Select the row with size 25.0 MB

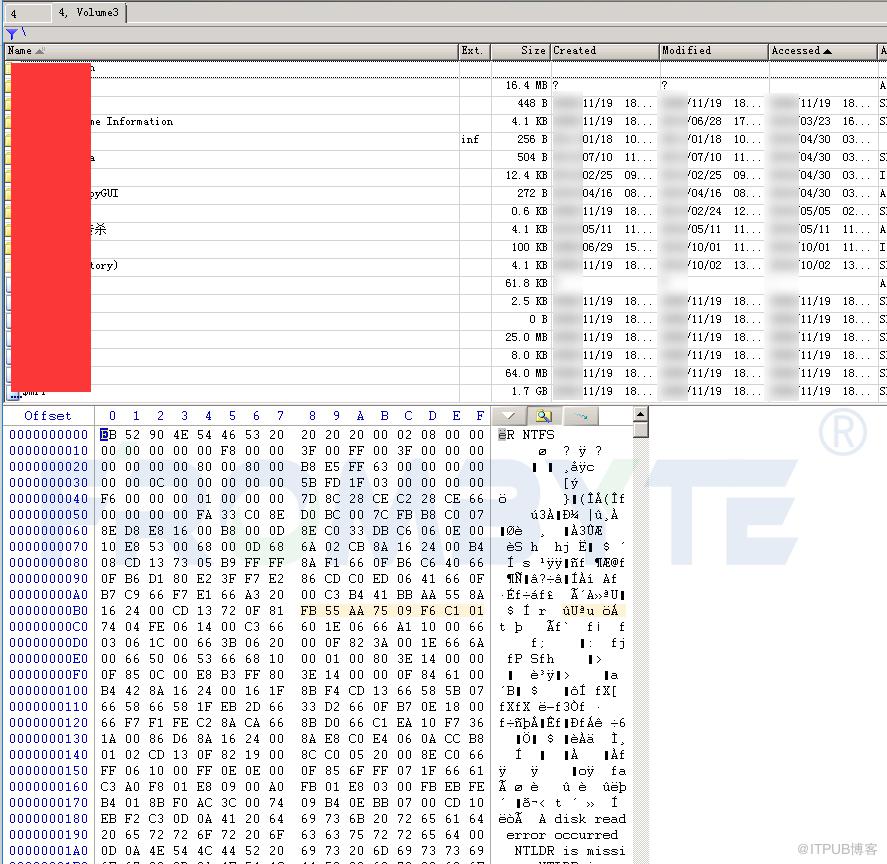(445, 338)
